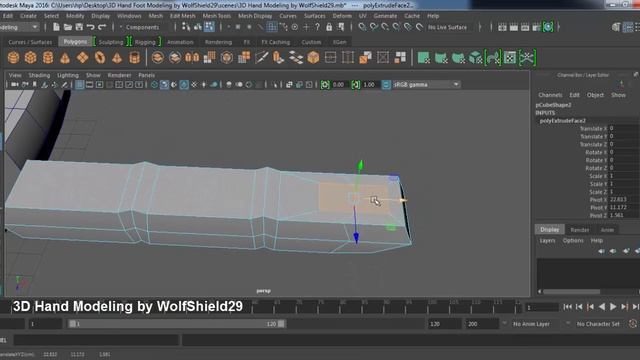Select the Render layer tab

pos(580,230)
